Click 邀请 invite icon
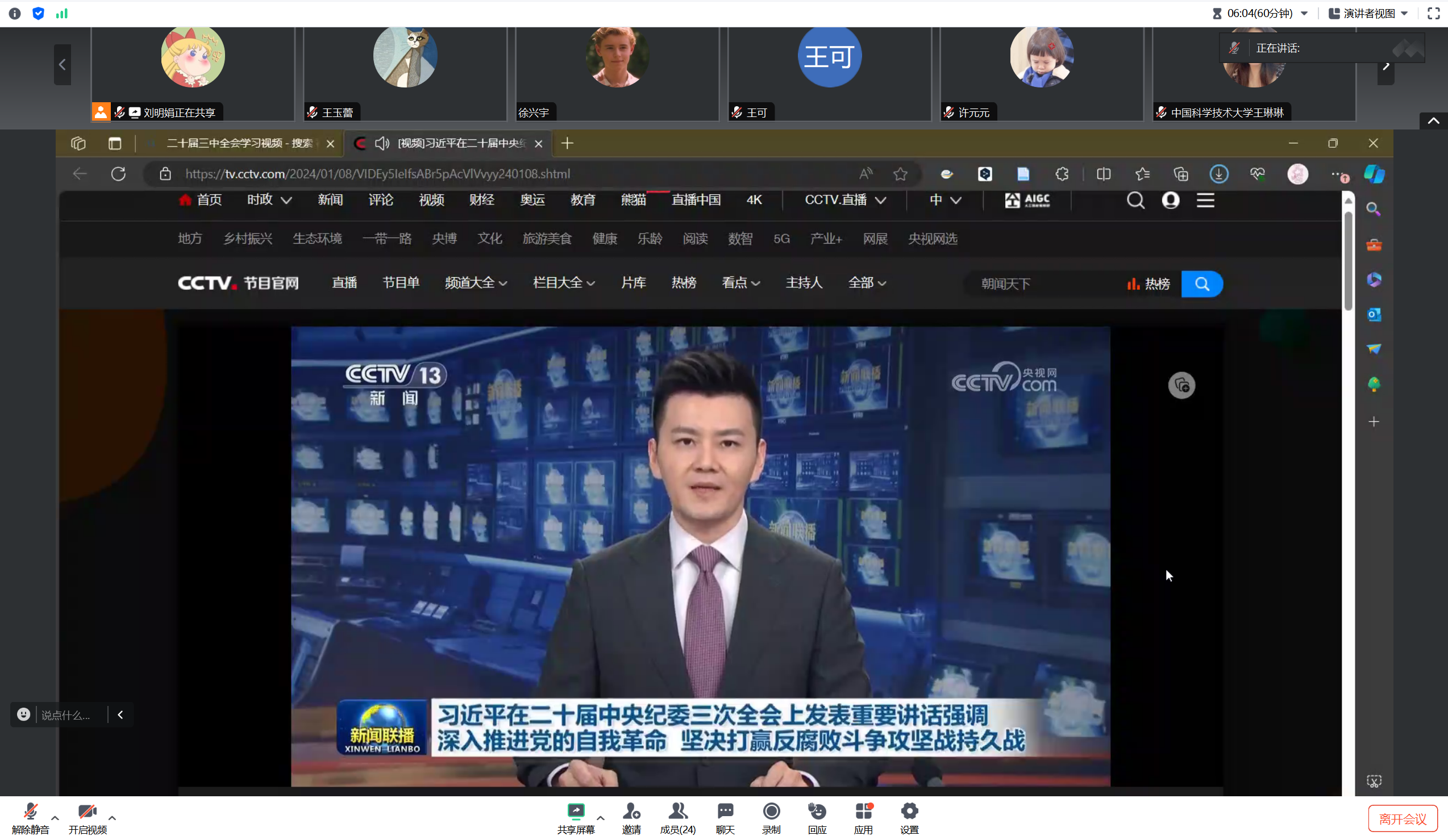Viewport: 1448px width, 840px height. click(x=631, y=818)
